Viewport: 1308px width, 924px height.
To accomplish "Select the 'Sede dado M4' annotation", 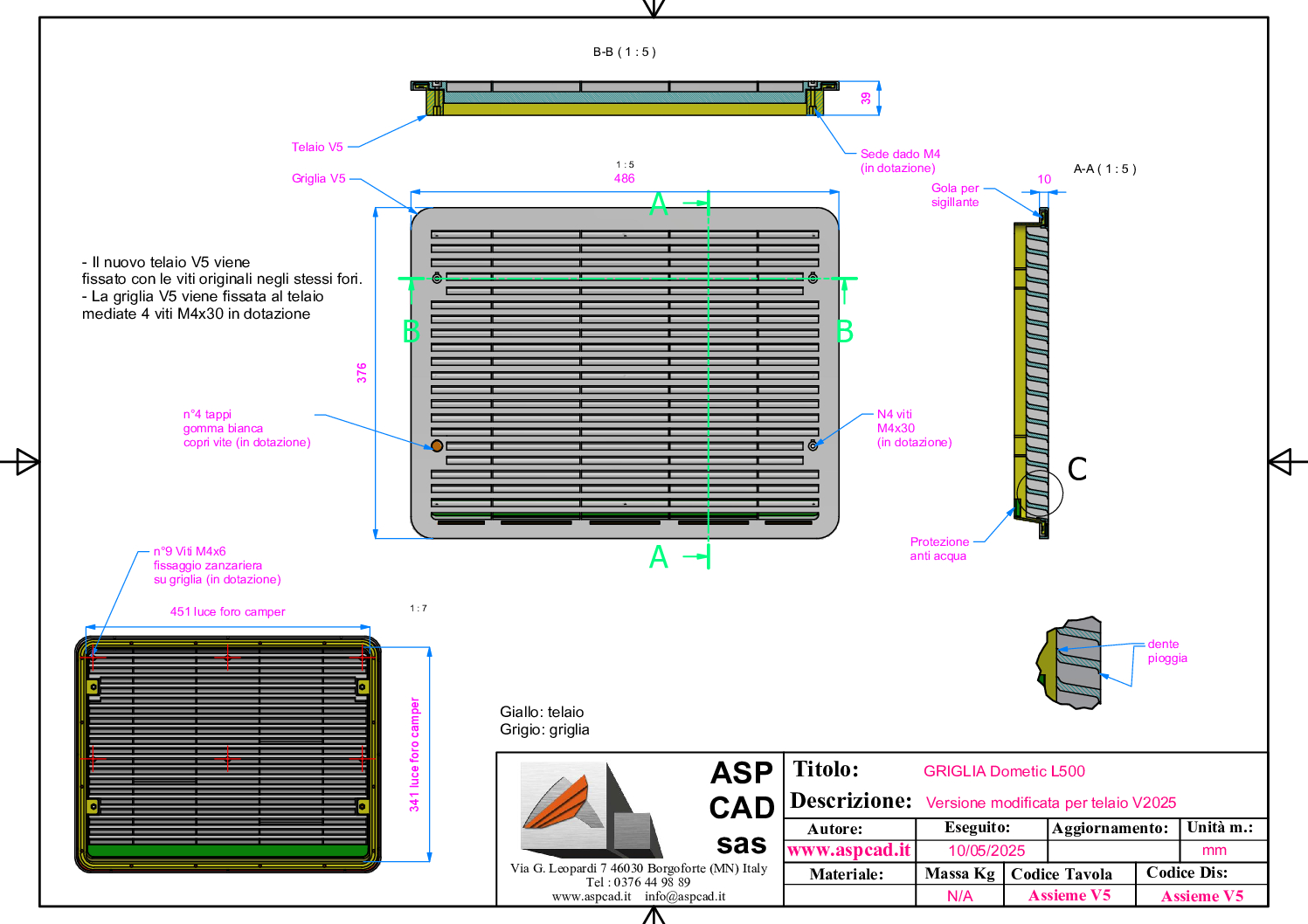I will pos(900,161).
